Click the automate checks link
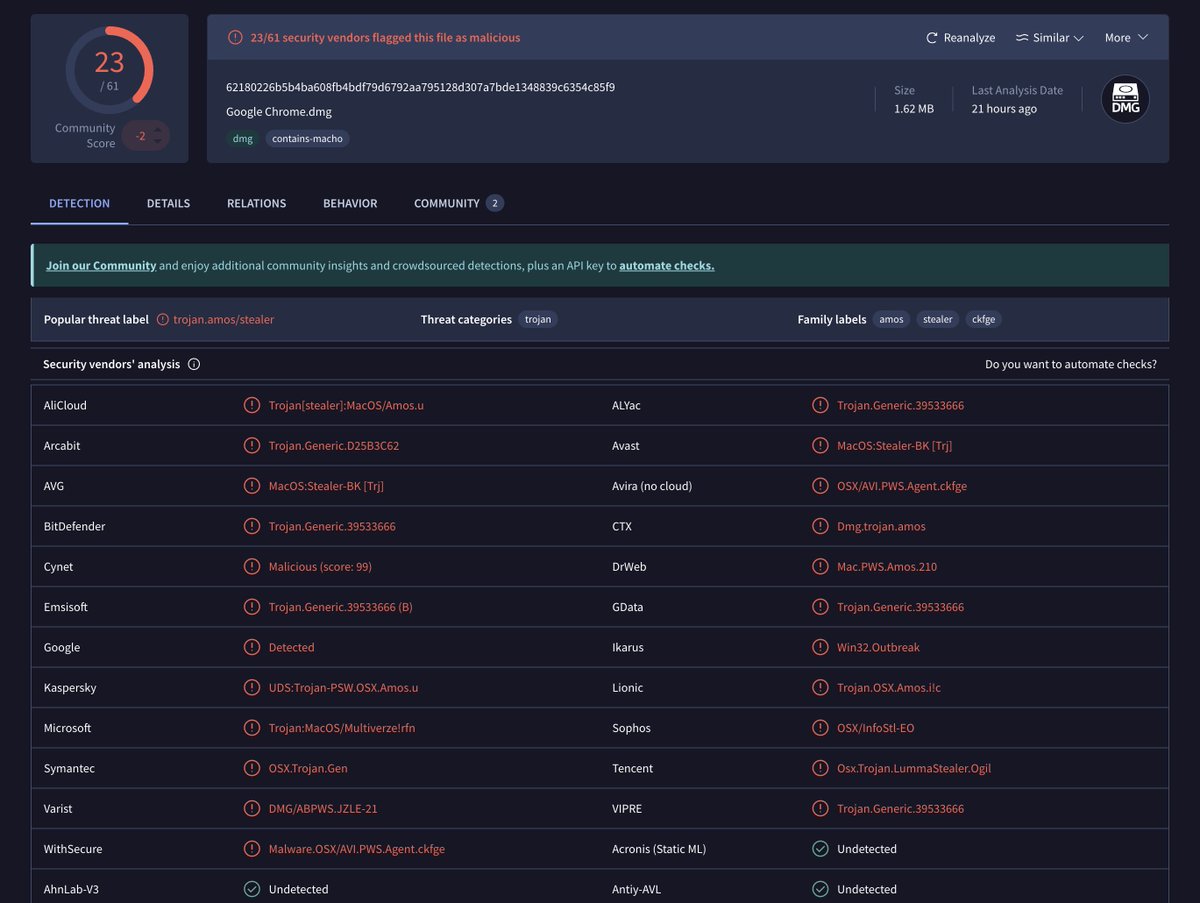 [666, 266]
